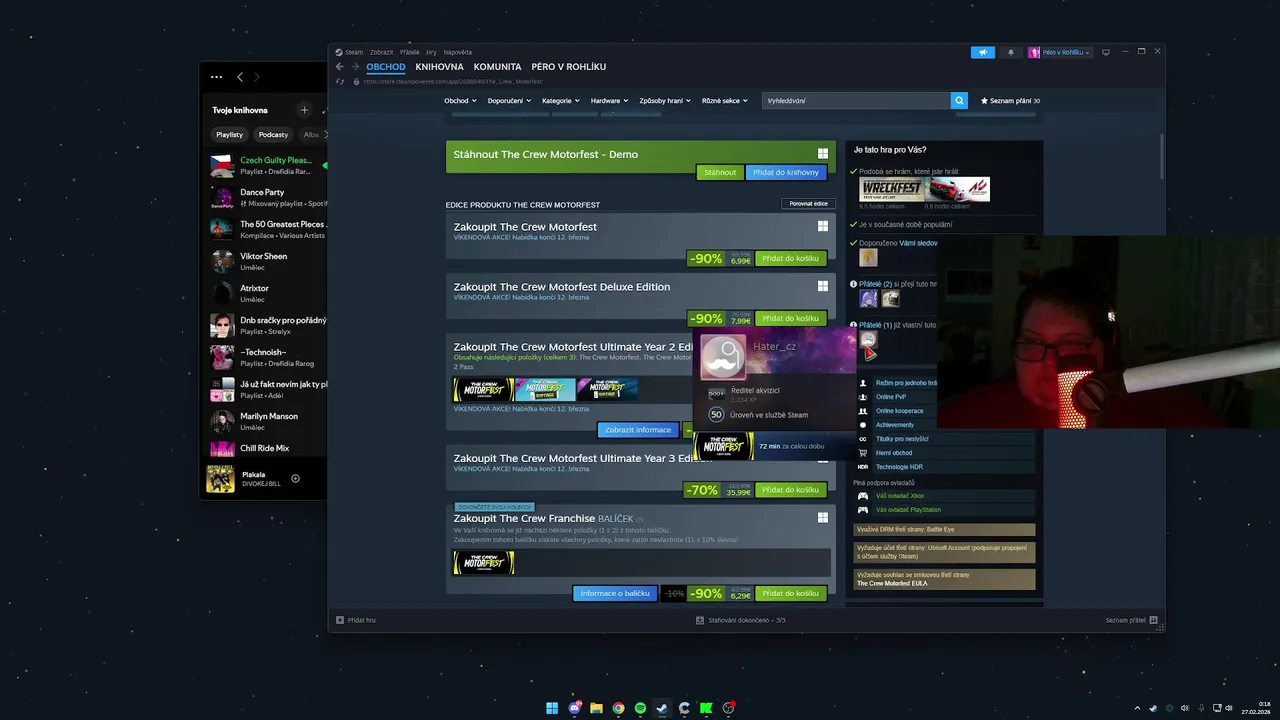Type in the Vyhledávání search field
The image size is (1280, 720).
[x=856, y=100]
